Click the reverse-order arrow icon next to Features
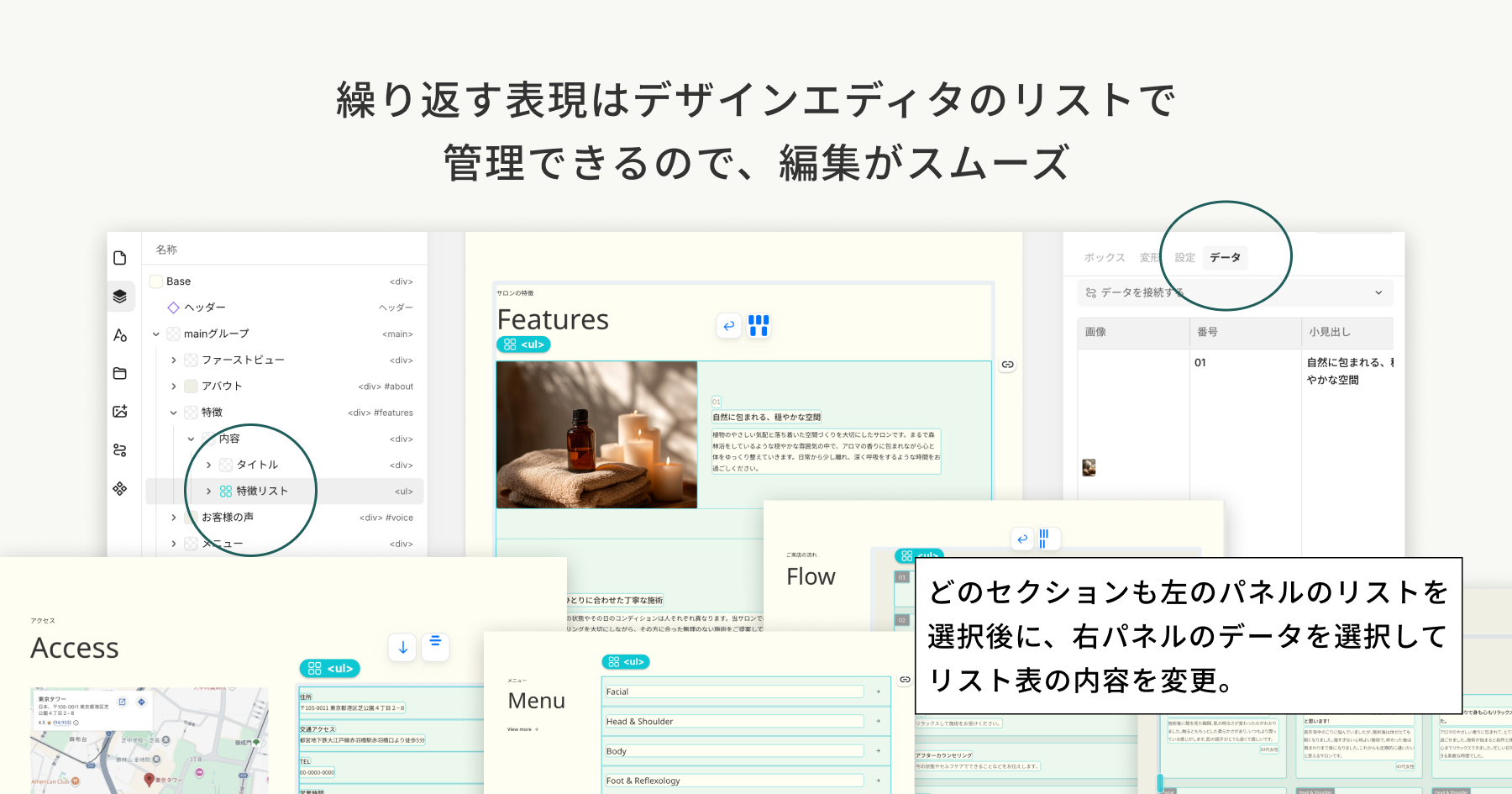Screen dimensions: 1512x794 (x=728, y=326)
